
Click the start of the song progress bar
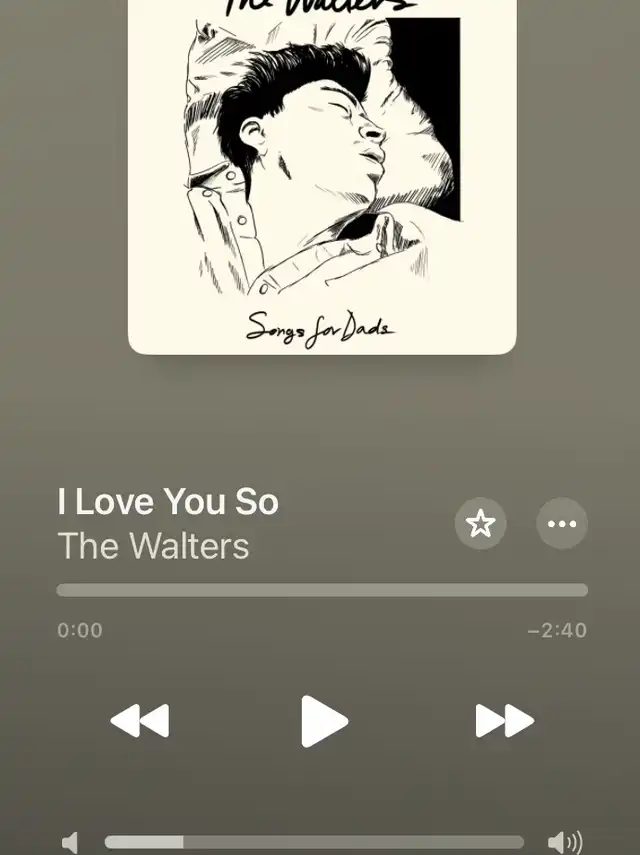point(61,590)
